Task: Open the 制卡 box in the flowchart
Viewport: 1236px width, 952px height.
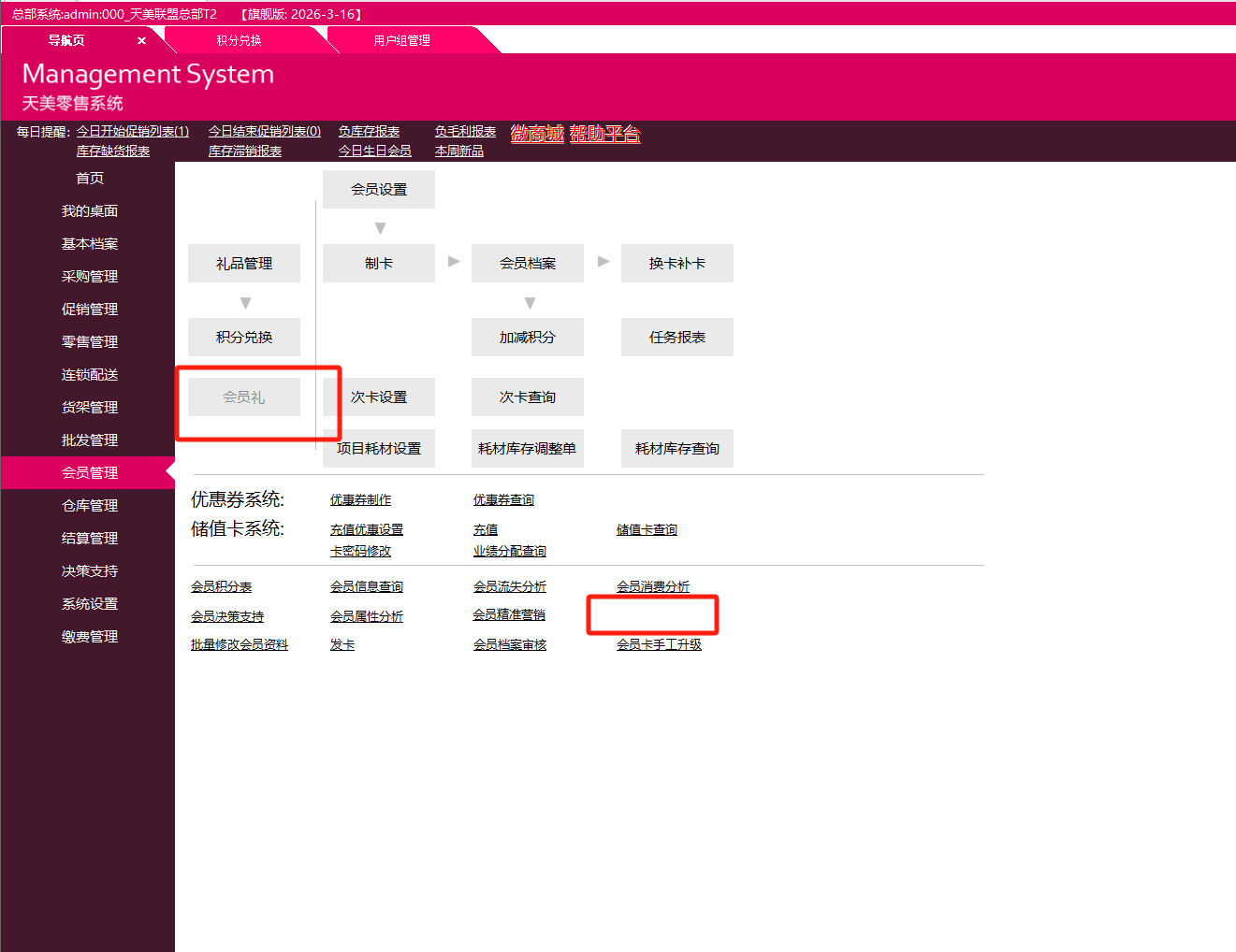Action: coord(378,263)
